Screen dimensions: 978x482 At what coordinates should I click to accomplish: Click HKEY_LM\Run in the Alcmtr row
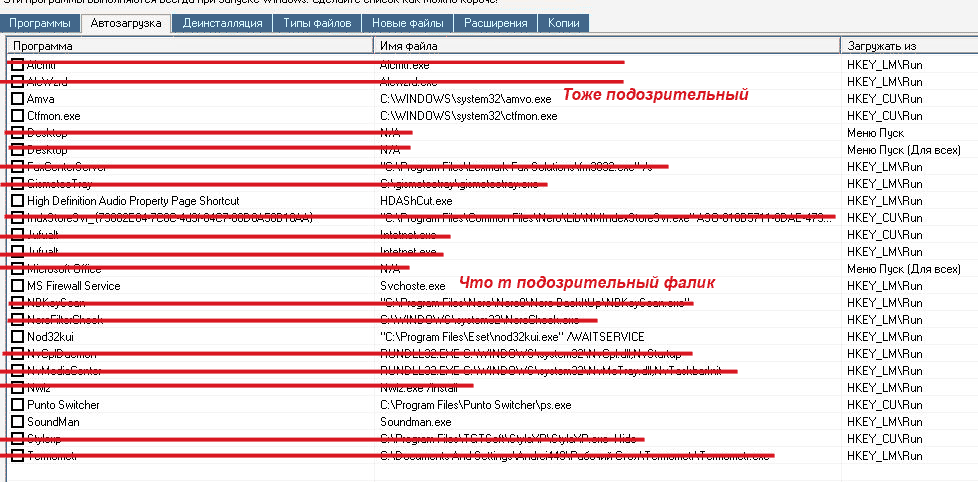[x=884, y=64]
